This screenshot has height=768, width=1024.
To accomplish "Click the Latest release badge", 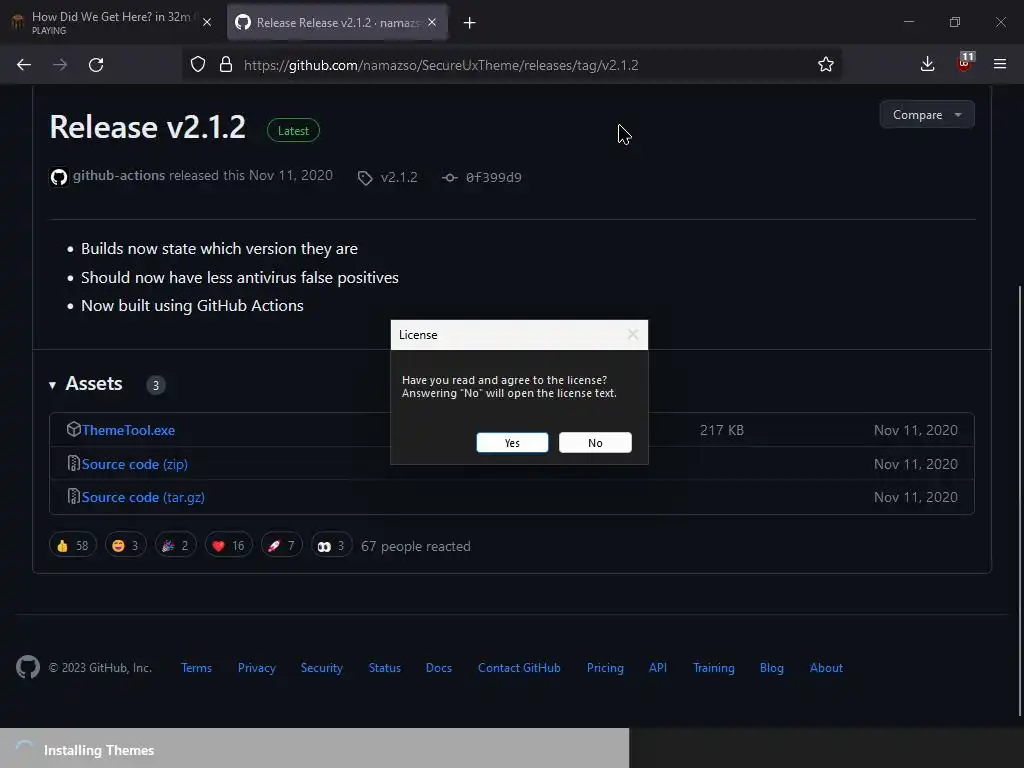I will pos(293,131).
